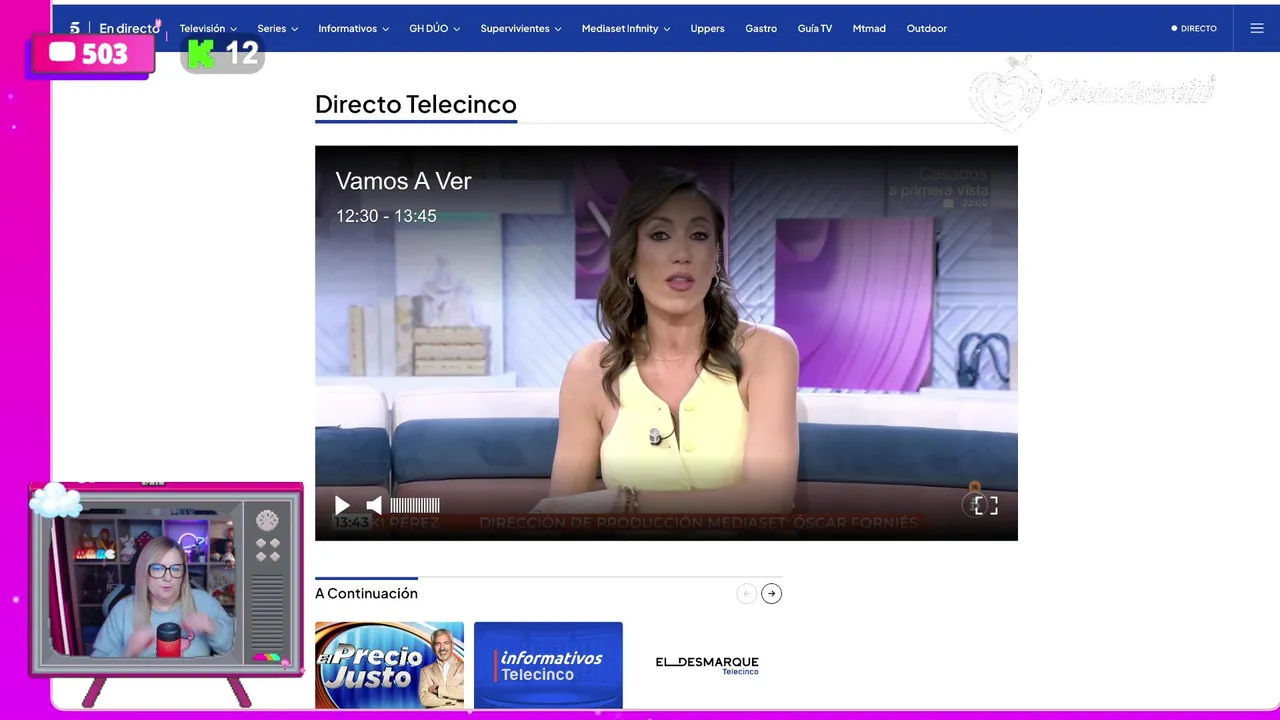Adjust the video volume bar
The image size is (1280, 720).
pyautogui.click(x=415, y=505)
